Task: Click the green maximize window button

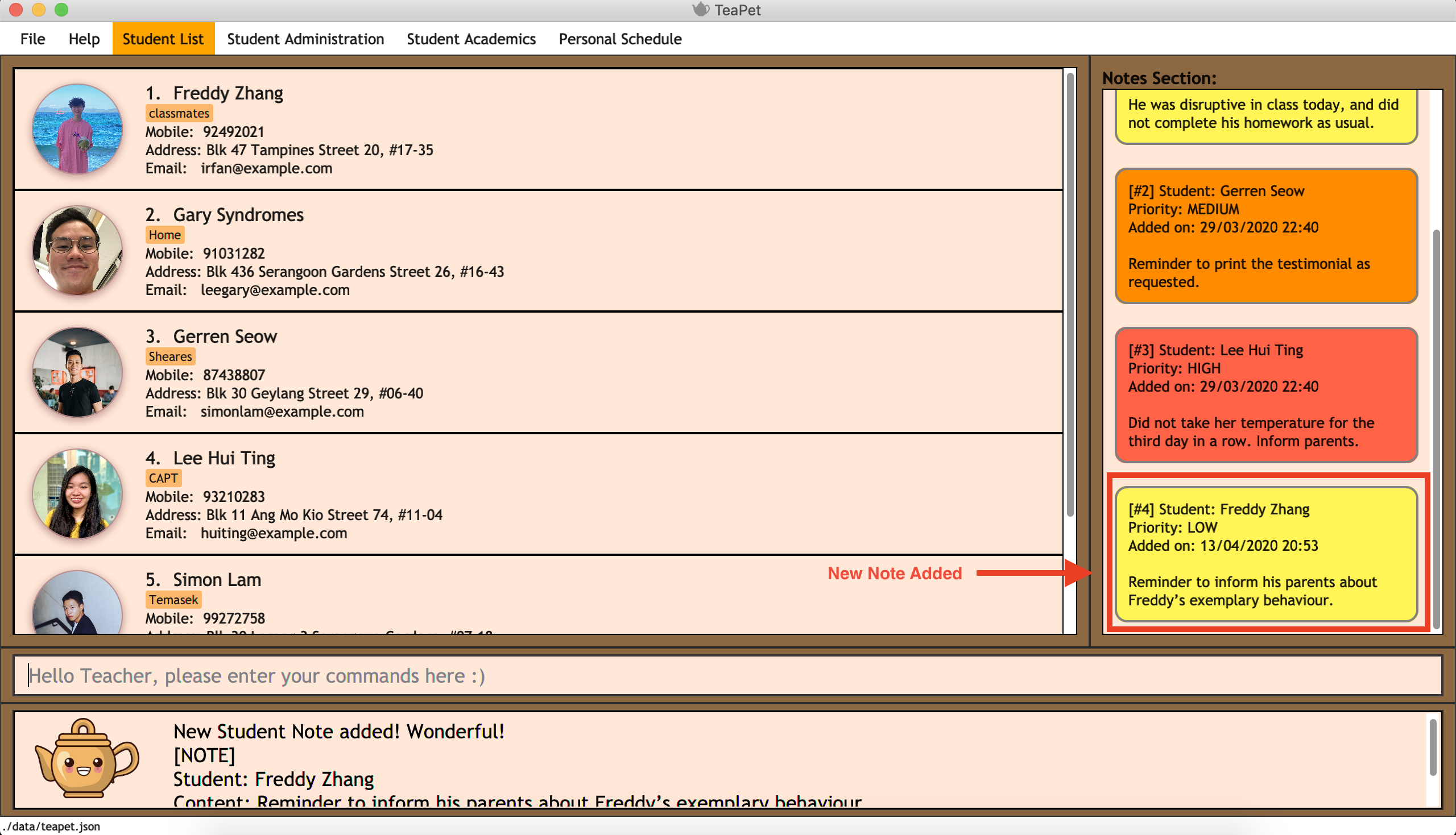Action: click(x=61, y=9)
